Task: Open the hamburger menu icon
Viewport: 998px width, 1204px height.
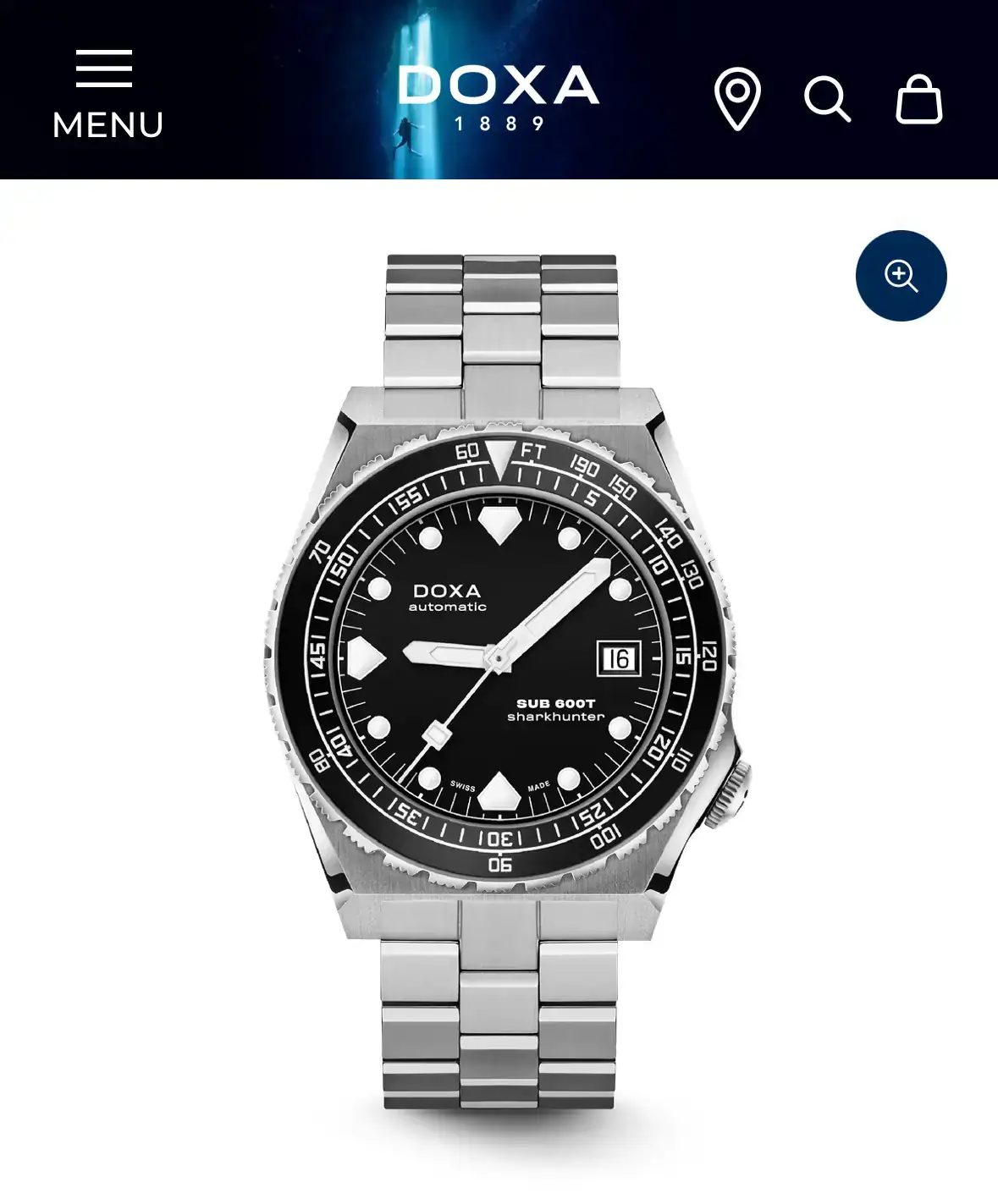Action: coord(104,69)
